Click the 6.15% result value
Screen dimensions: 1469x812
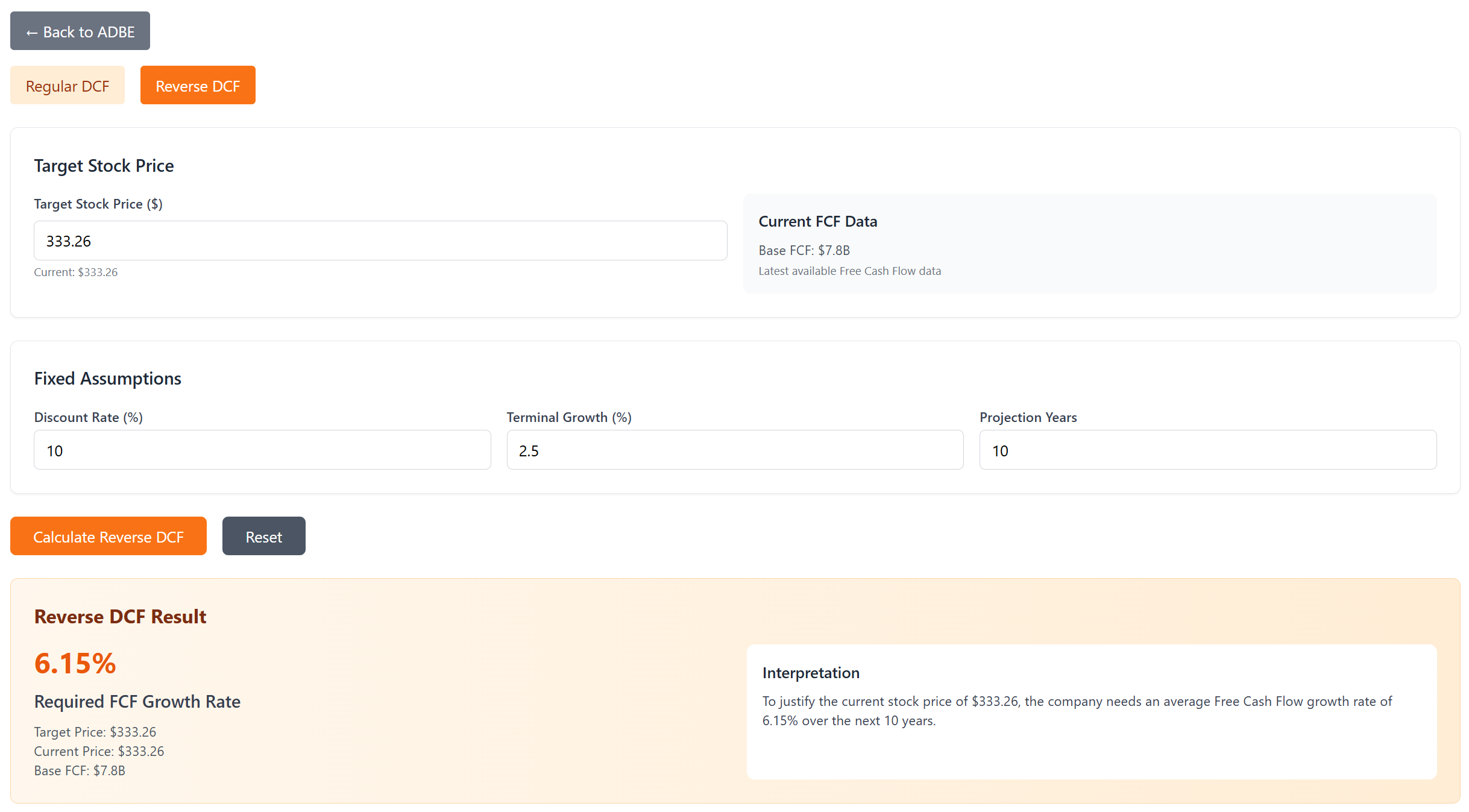[75, 664]
